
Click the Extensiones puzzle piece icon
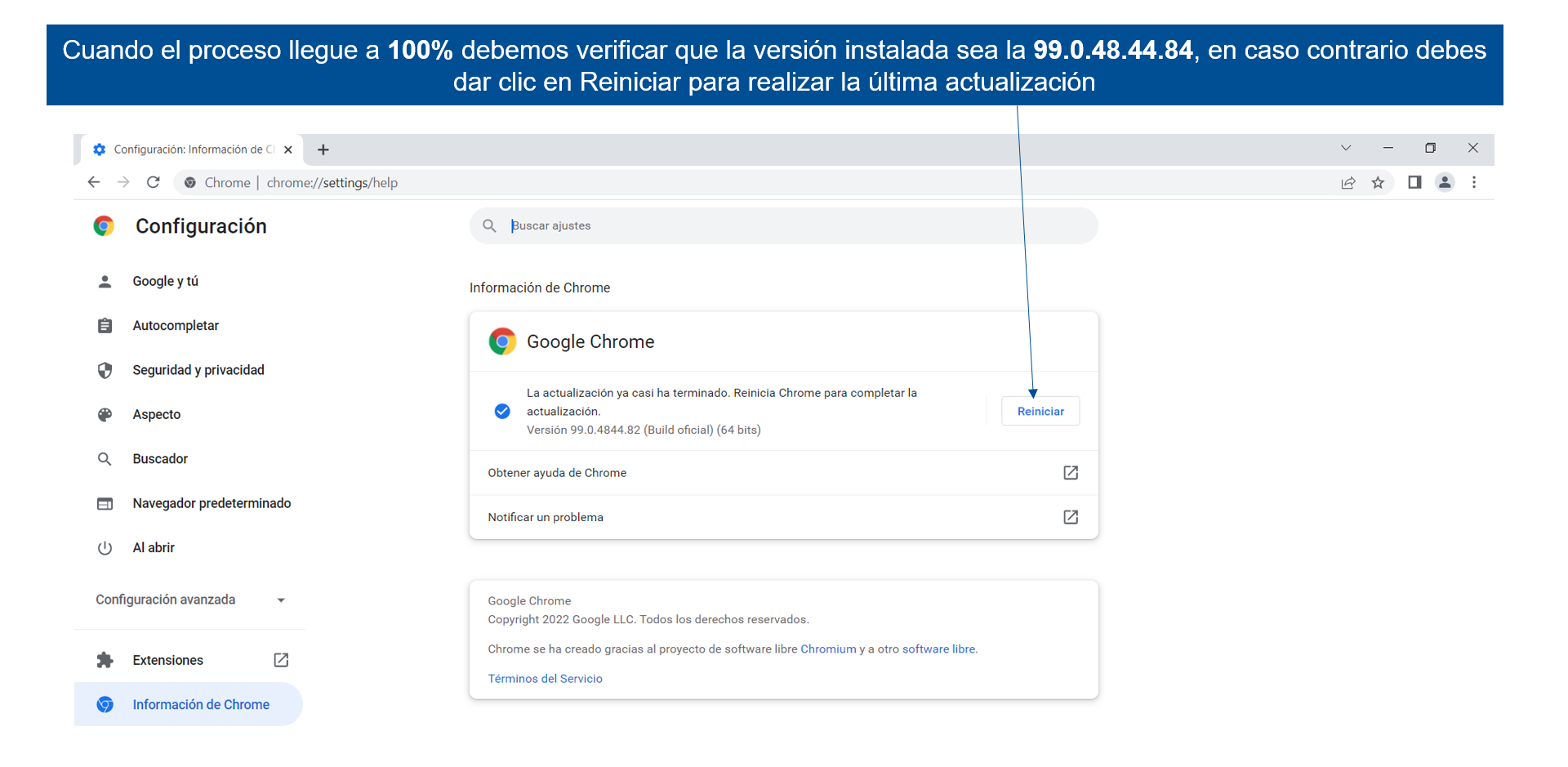[105, 660]
